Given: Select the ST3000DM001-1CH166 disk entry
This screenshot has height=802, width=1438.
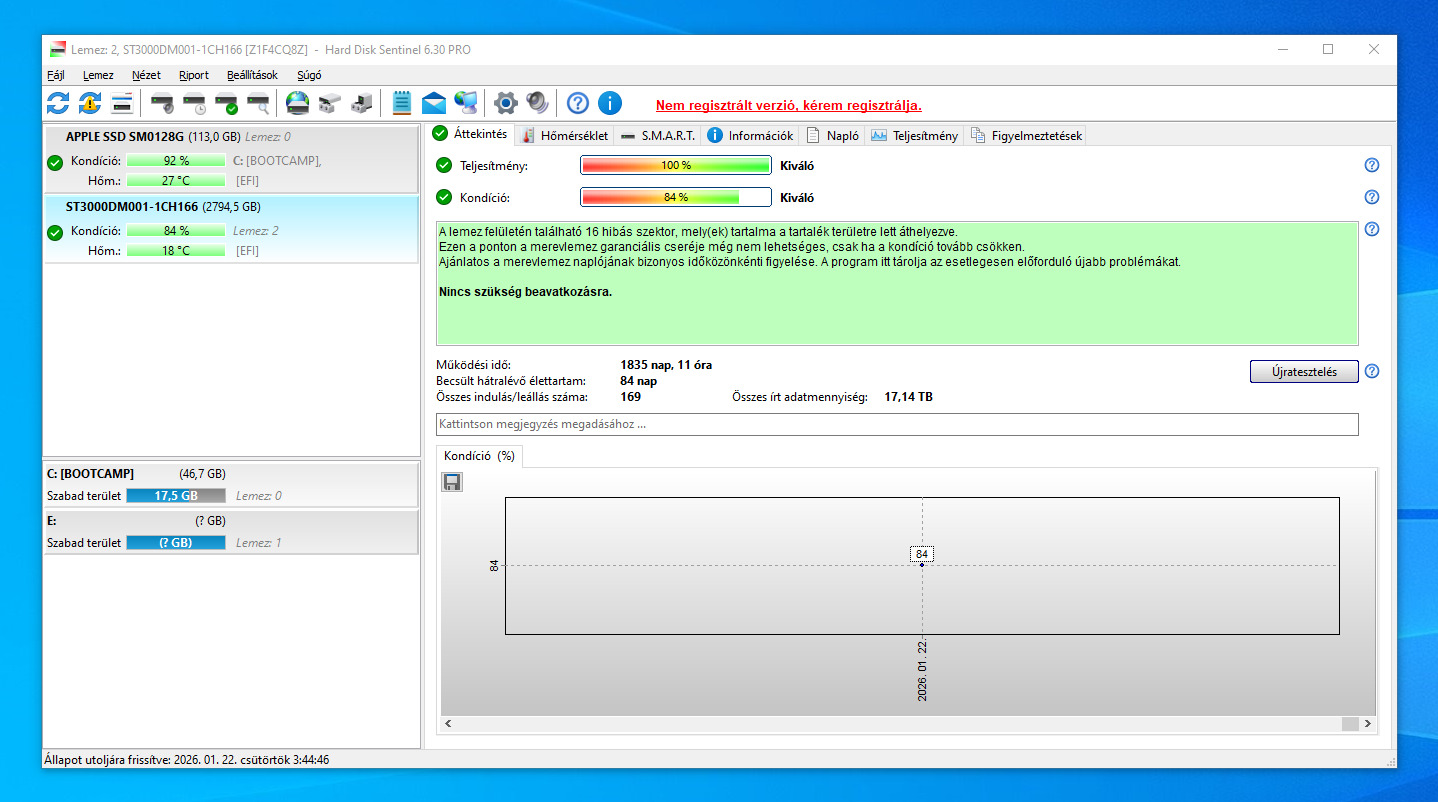Looking at the screenshot, I should tap(231, 229).
